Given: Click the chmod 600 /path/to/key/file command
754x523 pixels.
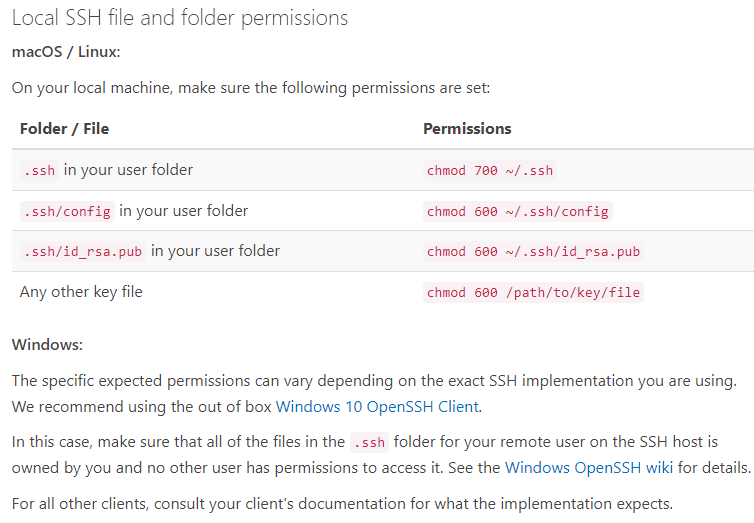Looking at the screenshot, I should (x=533, y=292).
